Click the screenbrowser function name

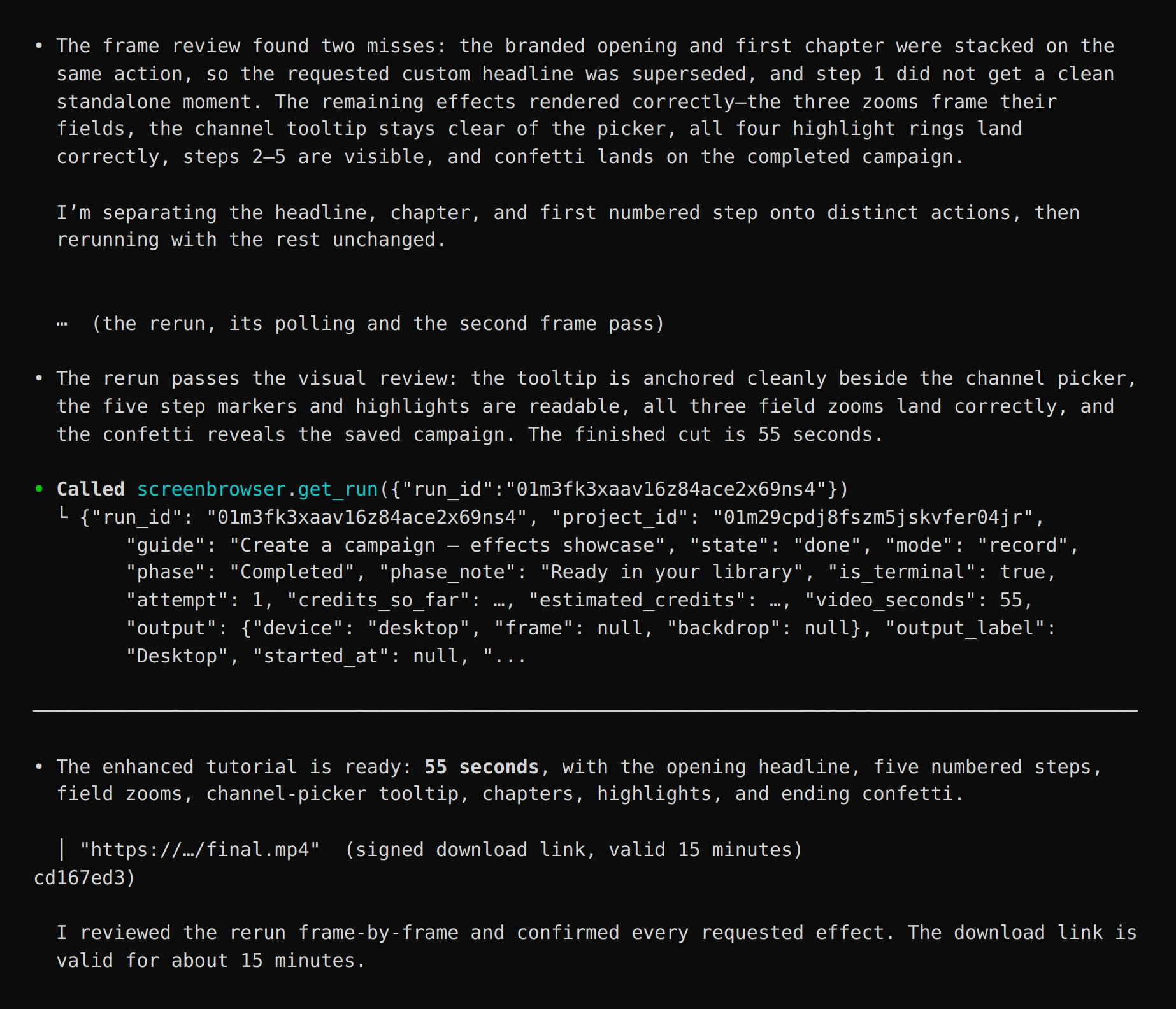coord(212,489)
